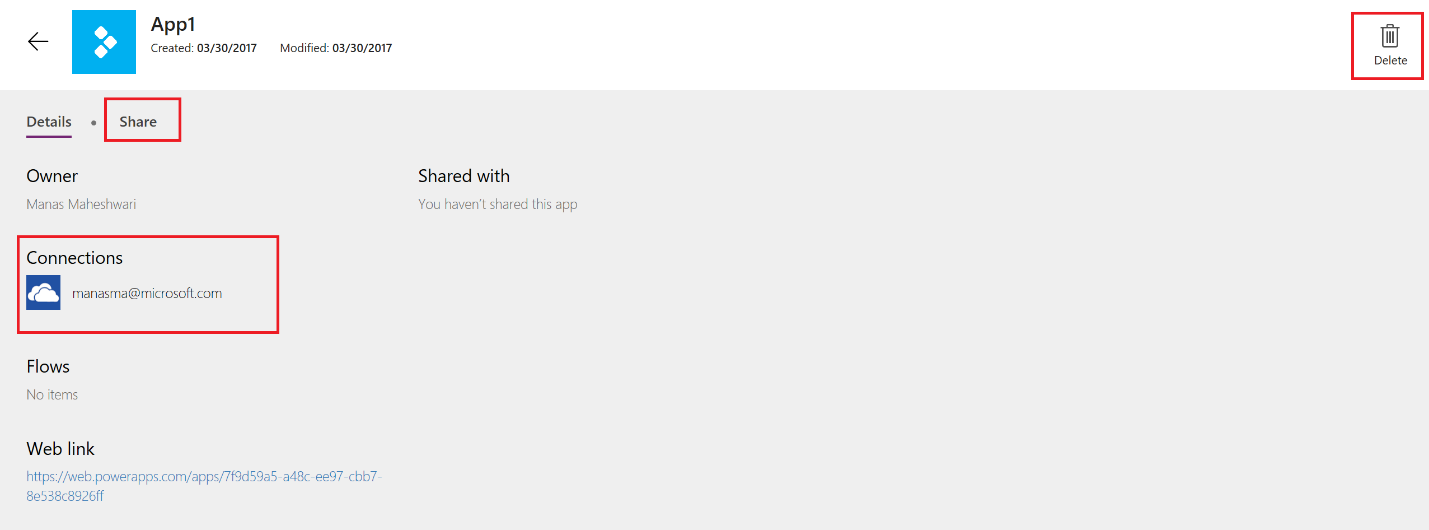Image resolution: width=1429 pixels, height=530 pixels.
Task: Click the App1 title text
Action: pos(175,24)
